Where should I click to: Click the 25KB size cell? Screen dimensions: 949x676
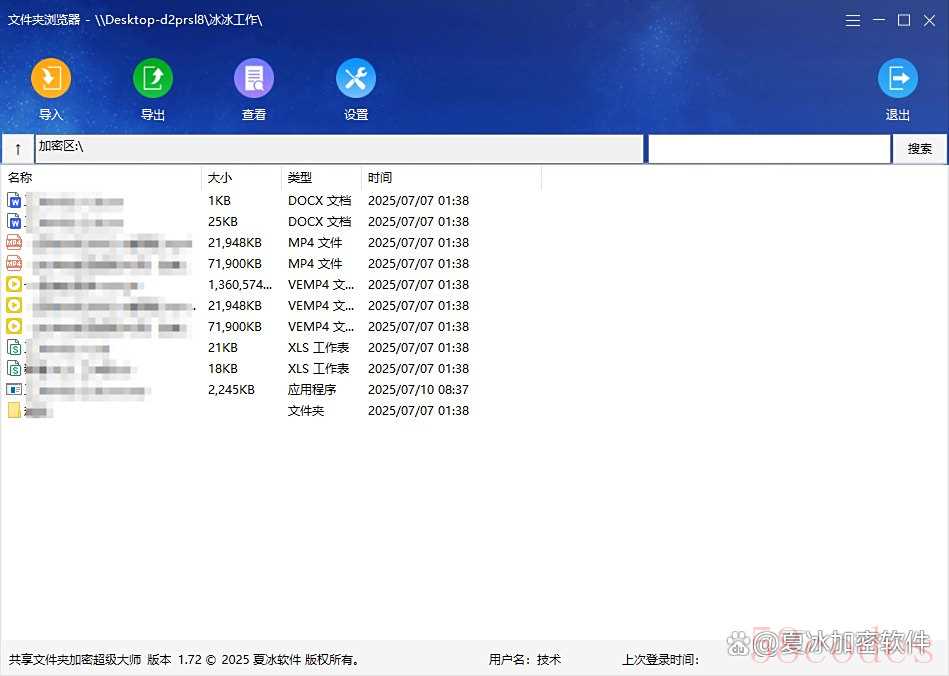223,222
